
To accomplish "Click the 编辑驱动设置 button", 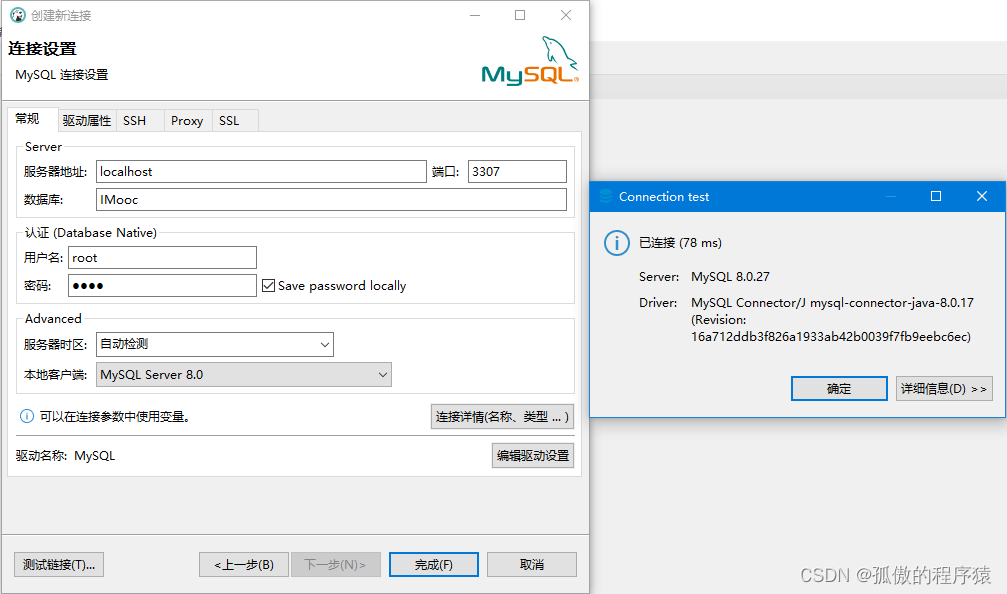I will coord(533,455).
